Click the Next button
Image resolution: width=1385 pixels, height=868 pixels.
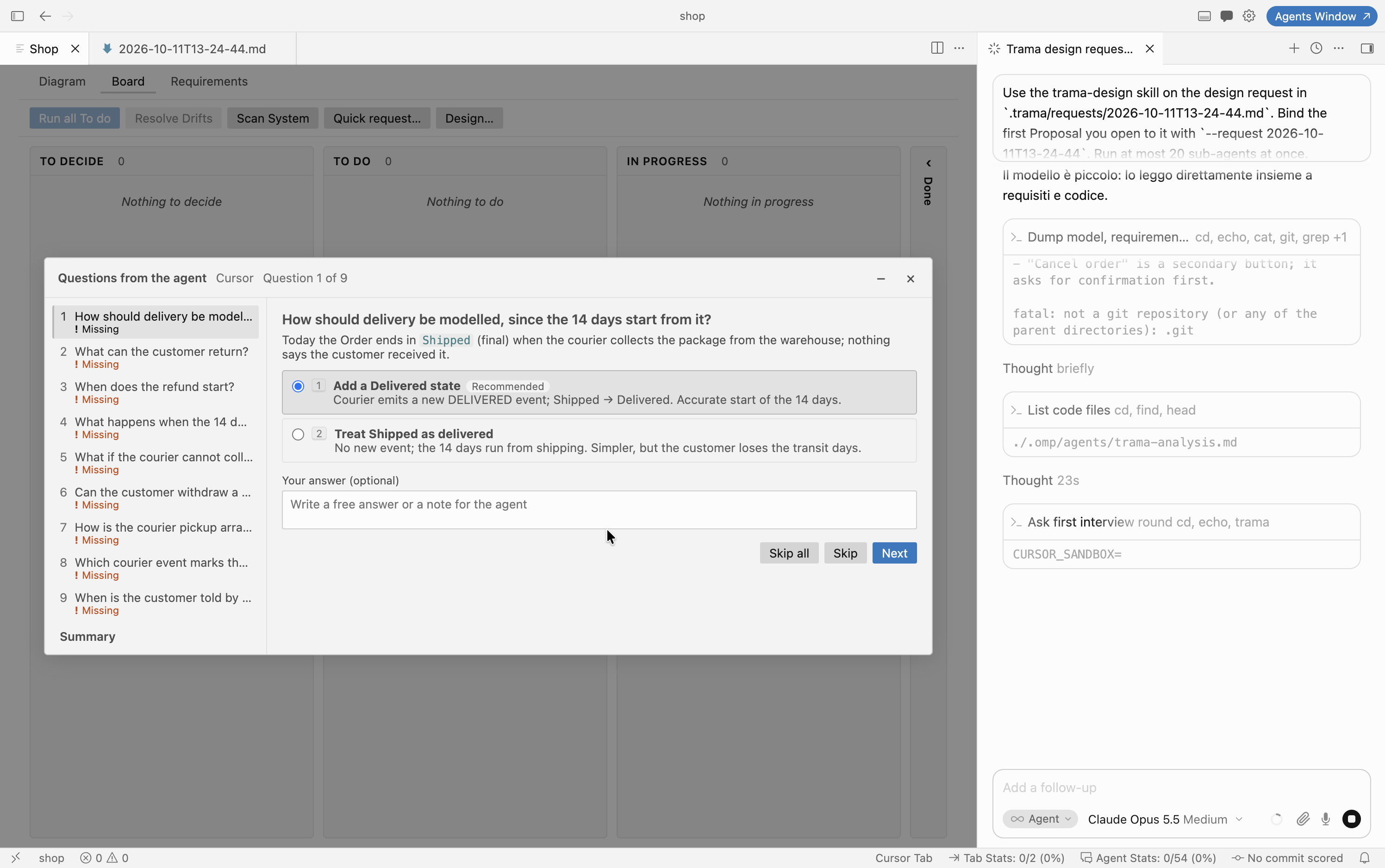[894, 553]
